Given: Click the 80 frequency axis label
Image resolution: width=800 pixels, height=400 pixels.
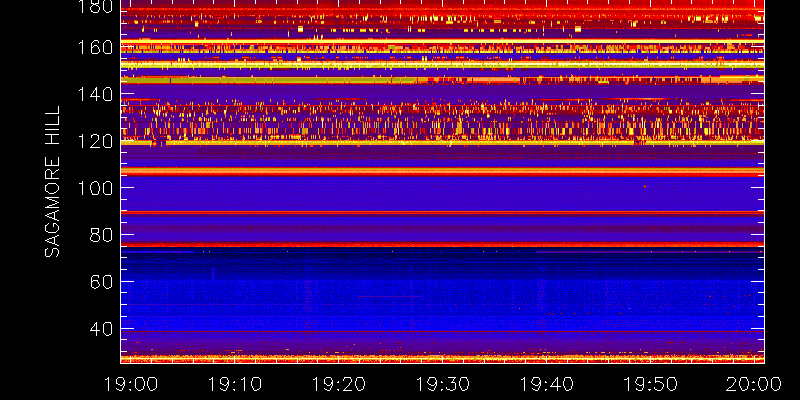Looking at the screenshot, I should [x=101, y=235].
